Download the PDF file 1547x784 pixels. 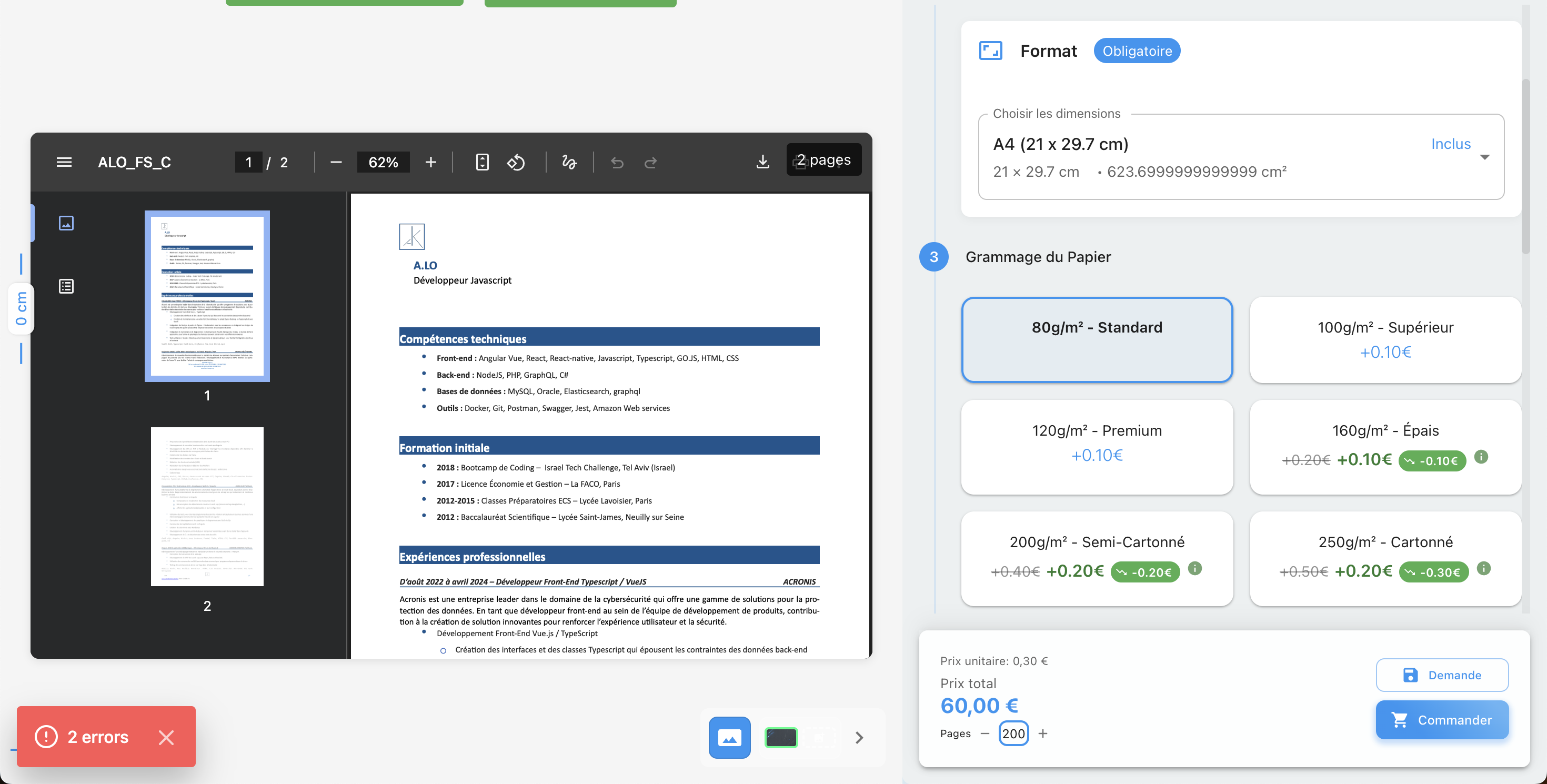click(x=762, y=162)
